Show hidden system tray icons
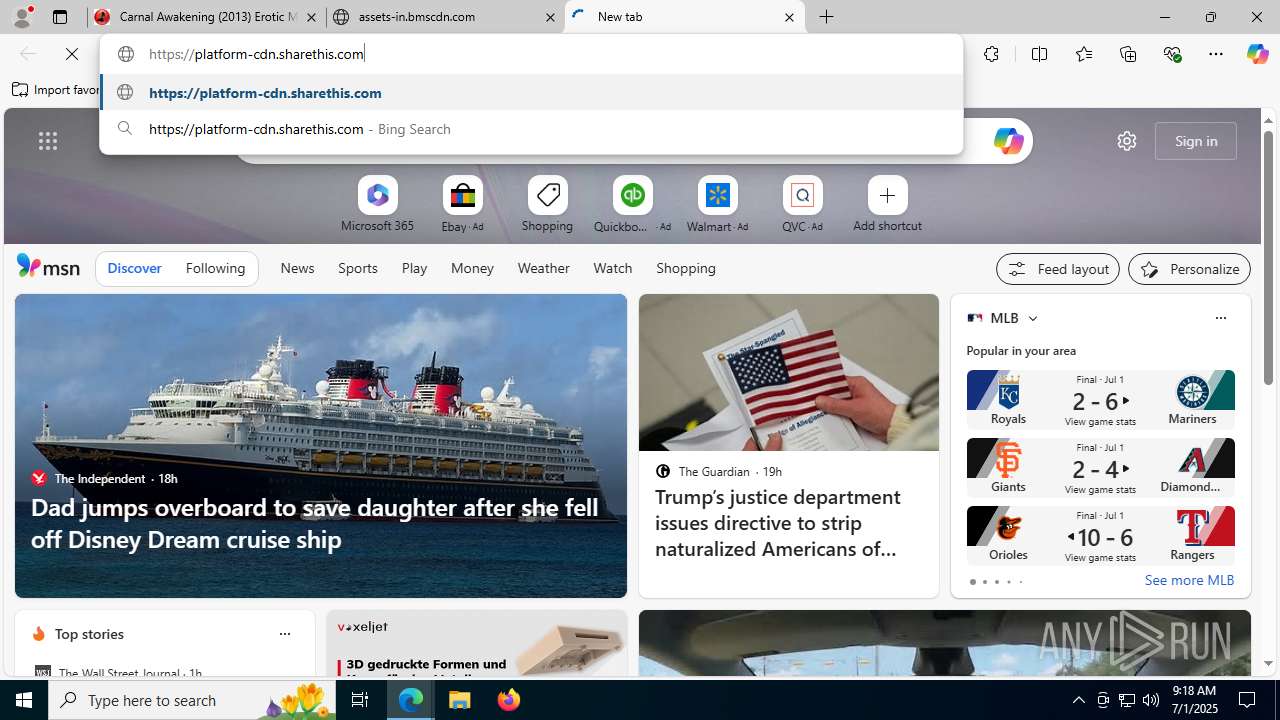1280x720 pixels. pos(1078,700)
